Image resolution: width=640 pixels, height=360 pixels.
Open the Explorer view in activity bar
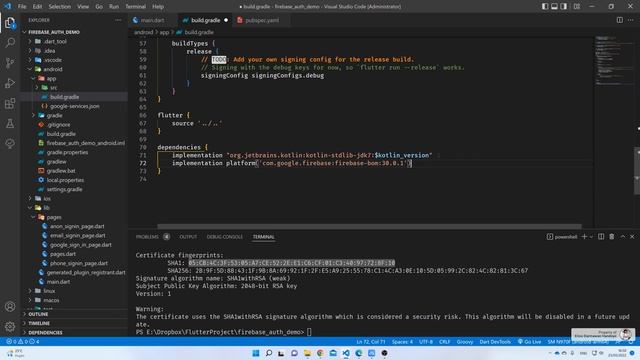tap(10, 23)
